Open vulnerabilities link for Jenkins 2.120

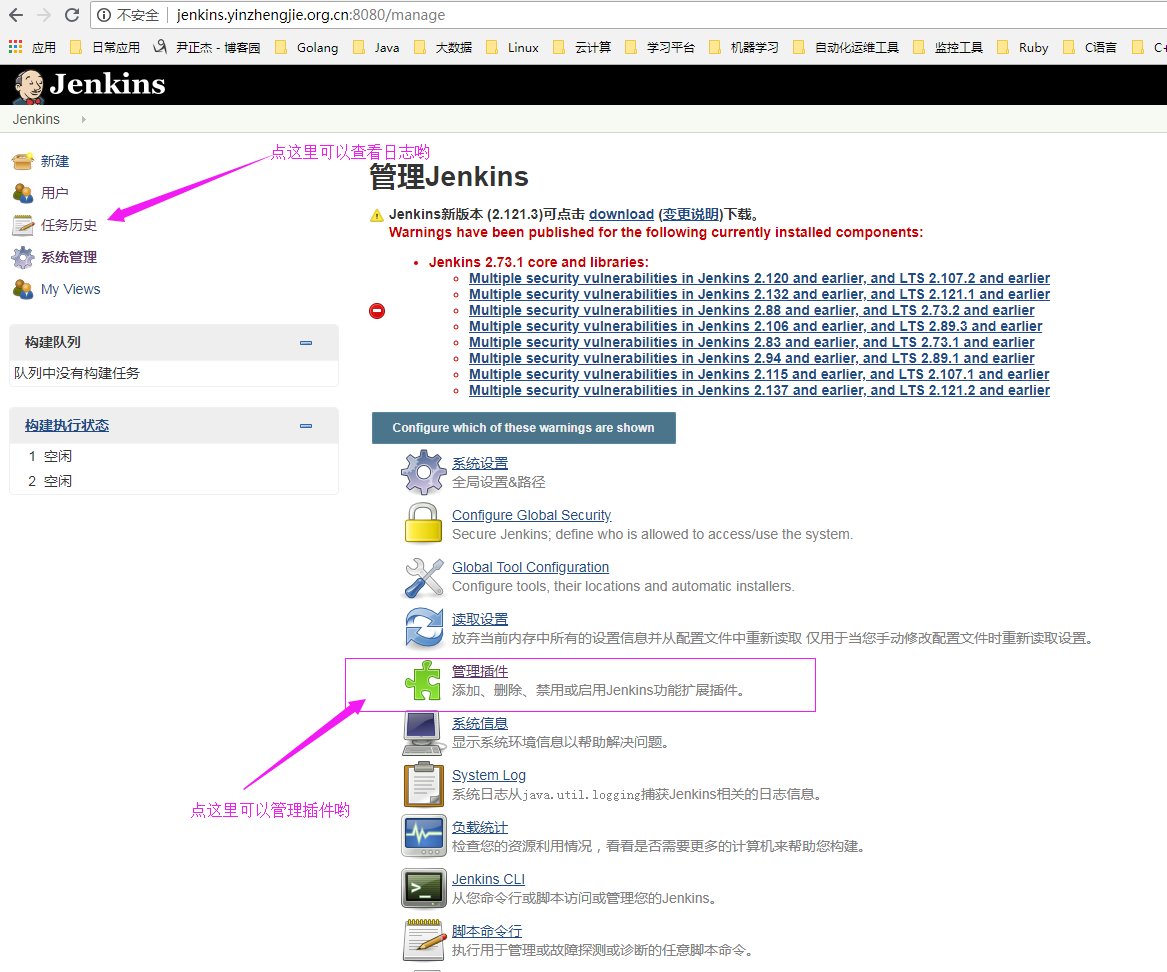[759, 278]
